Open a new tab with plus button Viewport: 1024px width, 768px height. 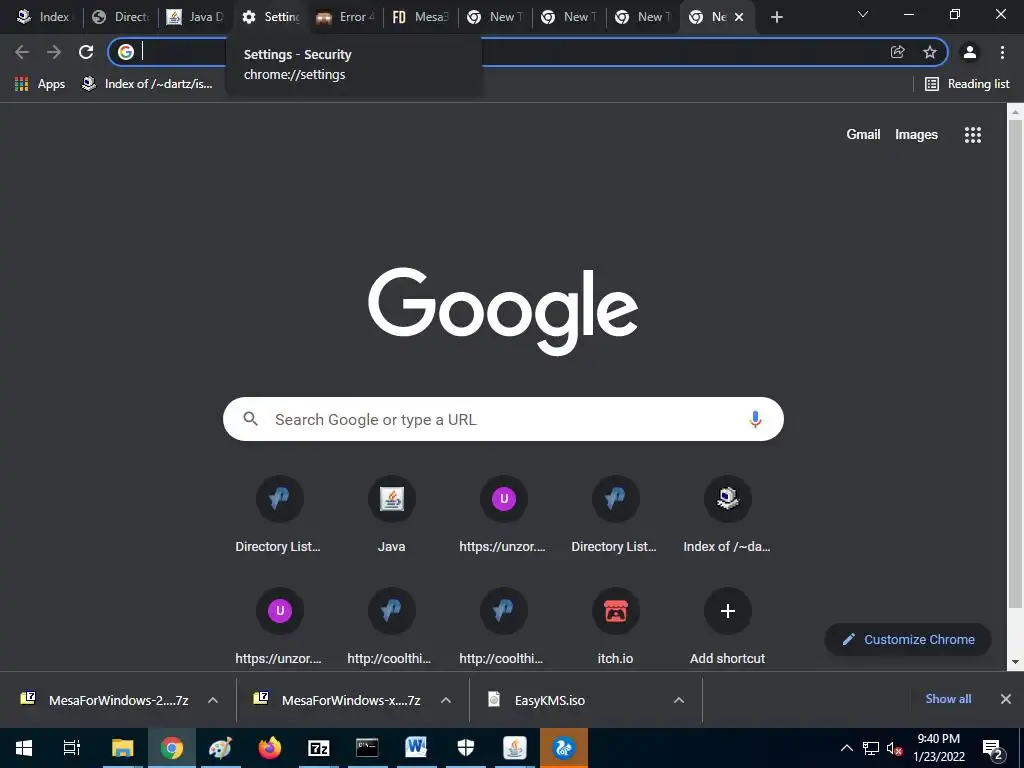coord(776,17)
